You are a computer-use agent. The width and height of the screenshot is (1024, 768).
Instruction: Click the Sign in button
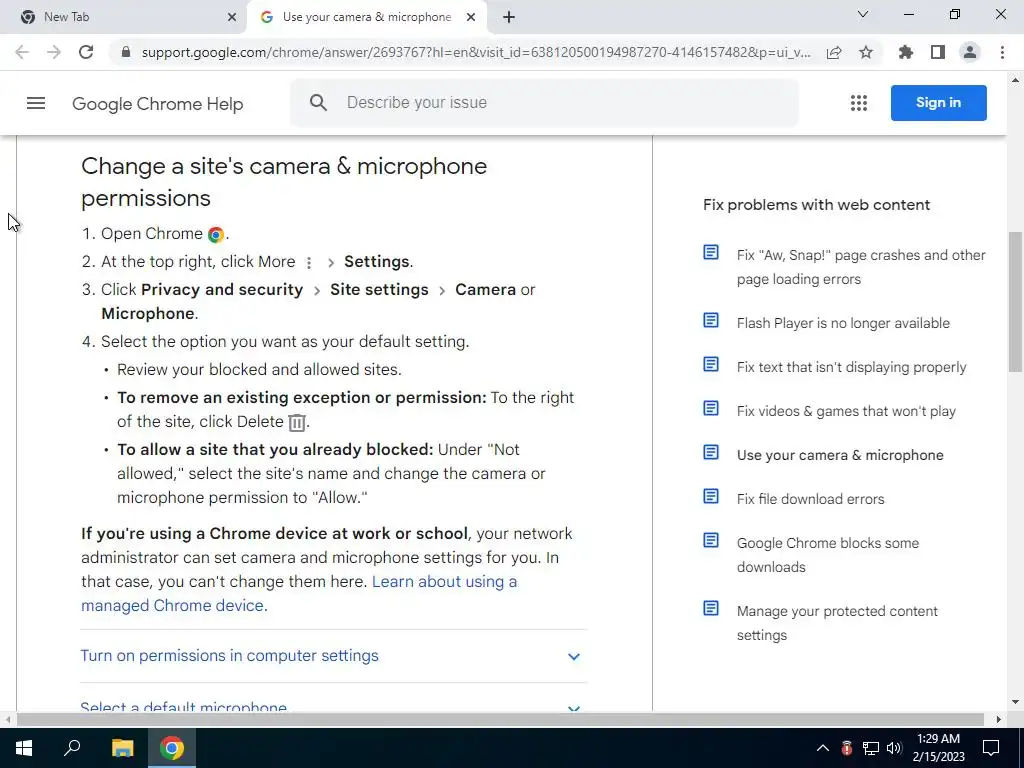click(938, 103)
